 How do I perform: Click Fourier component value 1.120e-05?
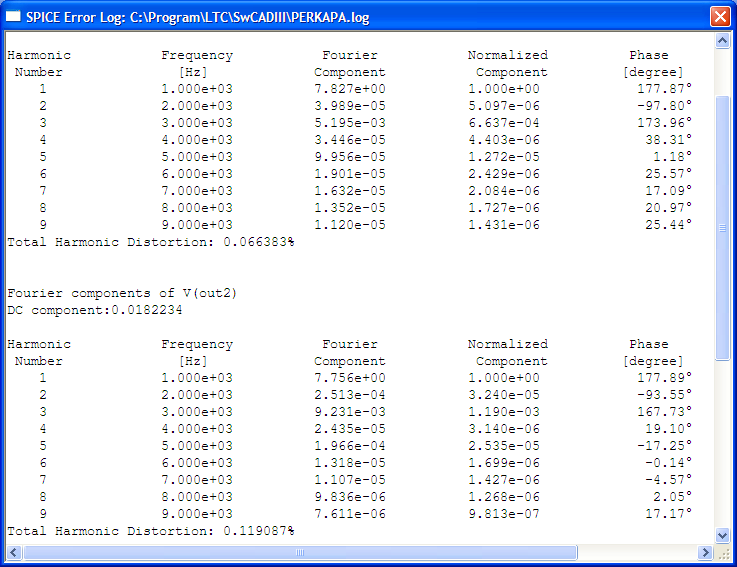coord(350,225)
